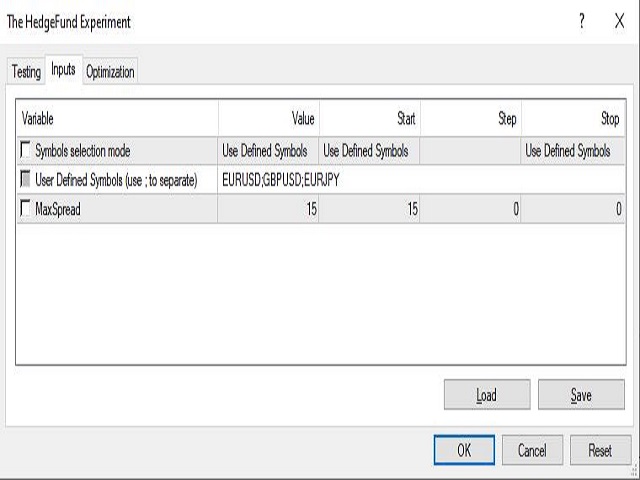Tick the Symbols selection mode checkbox

(x=25, y=150)
